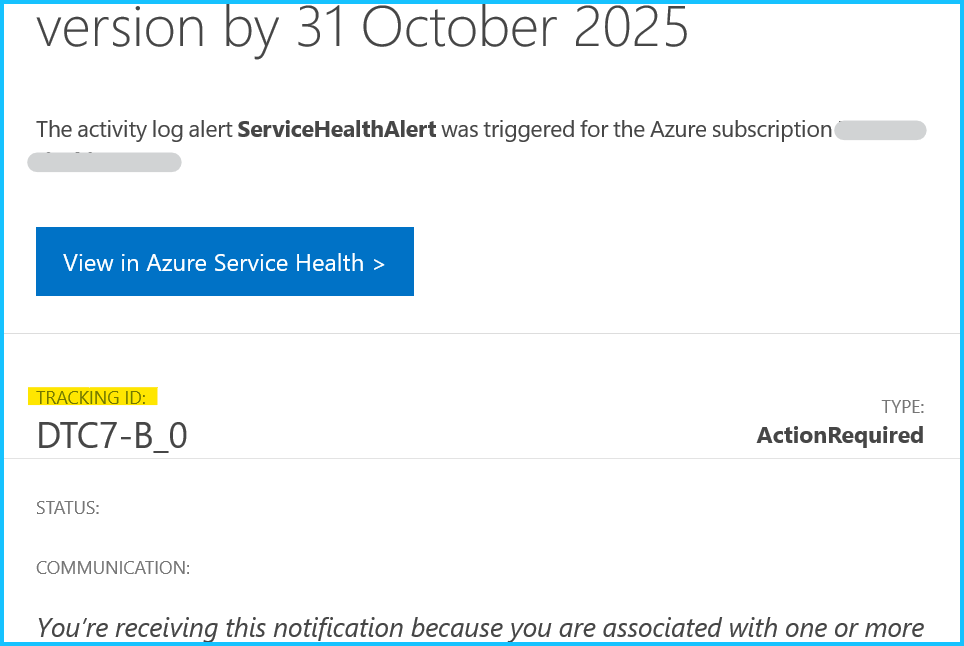Click the TYPE label on the right
Screen dimensions: 964x646
coord(902,407)
